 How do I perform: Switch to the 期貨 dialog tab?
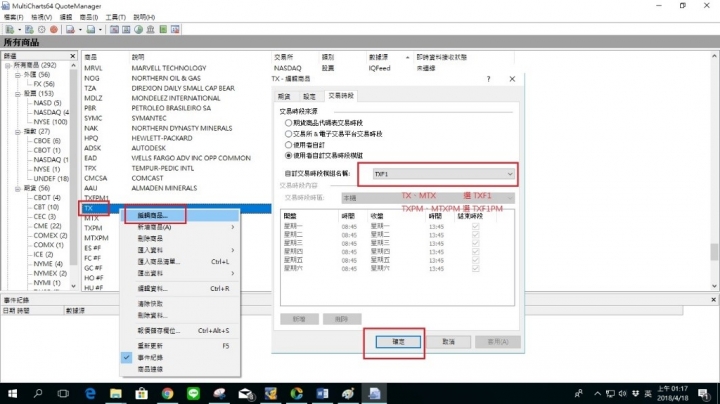(284, 96)
